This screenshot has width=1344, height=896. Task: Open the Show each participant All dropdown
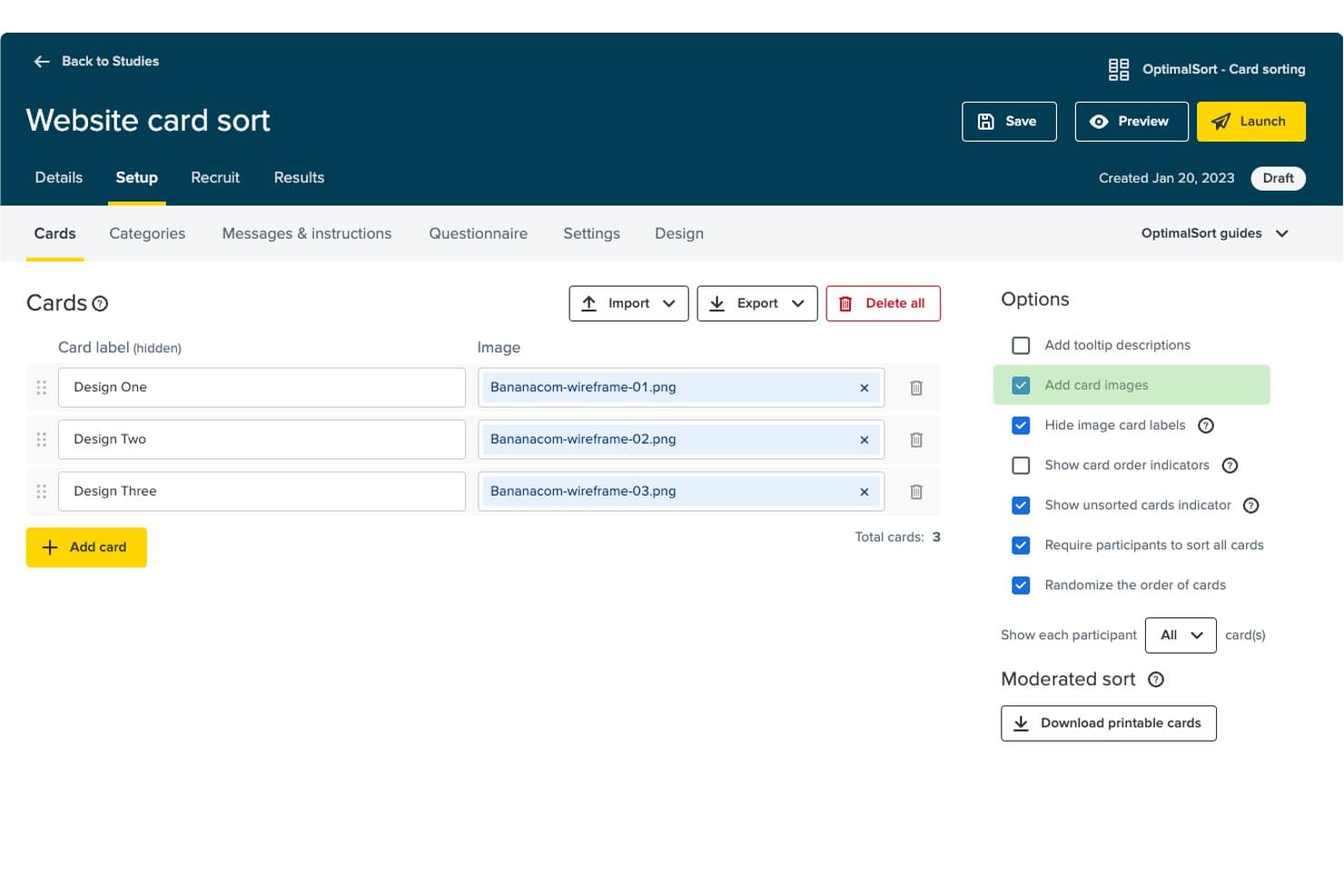pos(1181,635)
